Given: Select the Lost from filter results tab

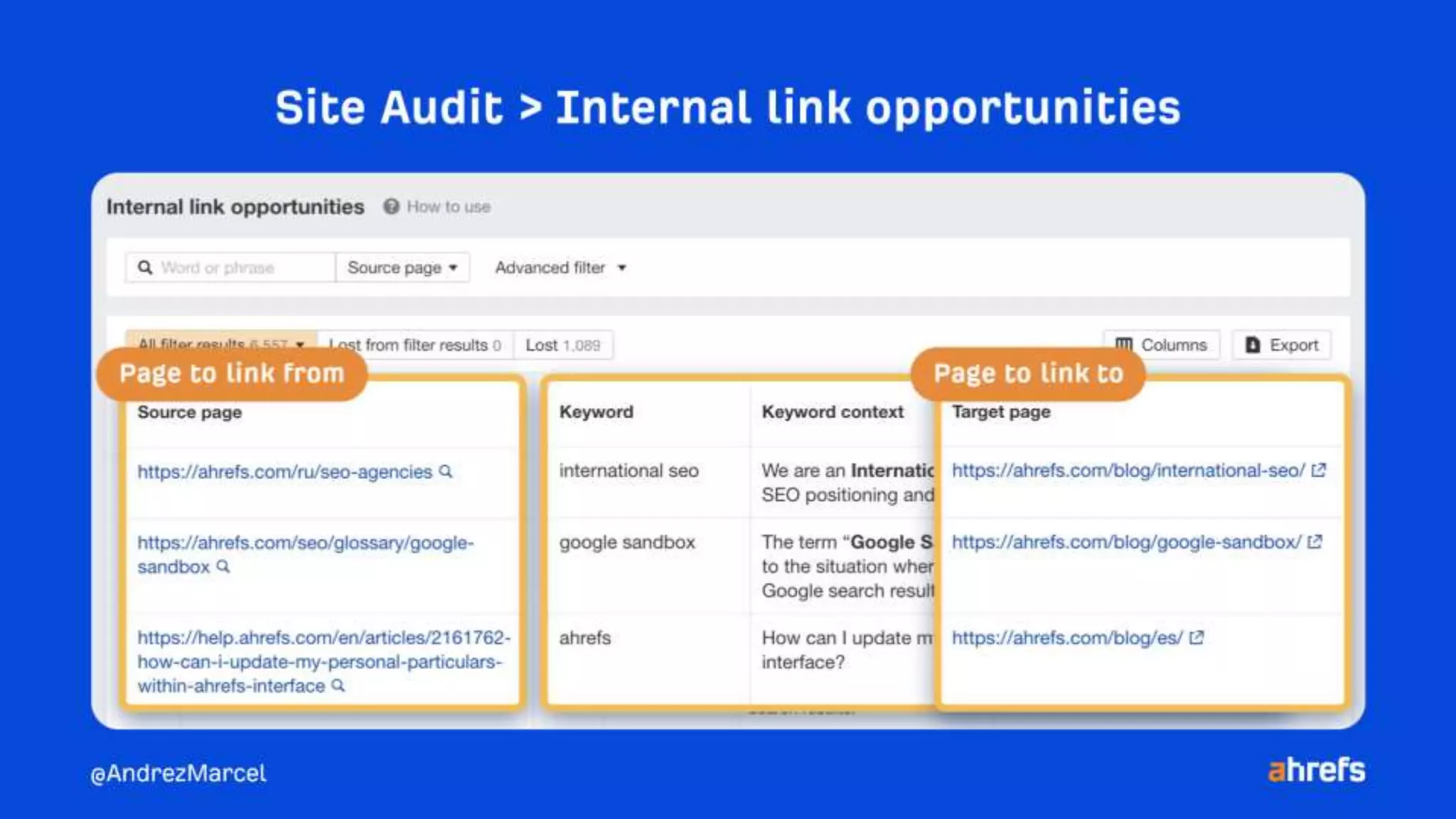Looking at the screenshot, I should pyautogui.click(x=415, y=345).
